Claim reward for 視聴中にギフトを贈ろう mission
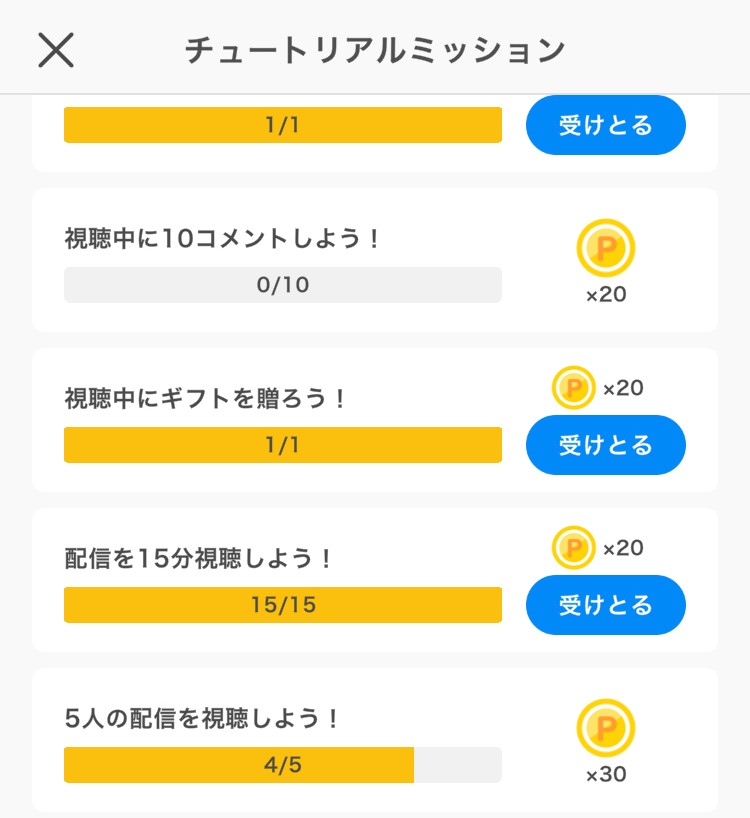The image size is (750, 818). tap(606, 445)
